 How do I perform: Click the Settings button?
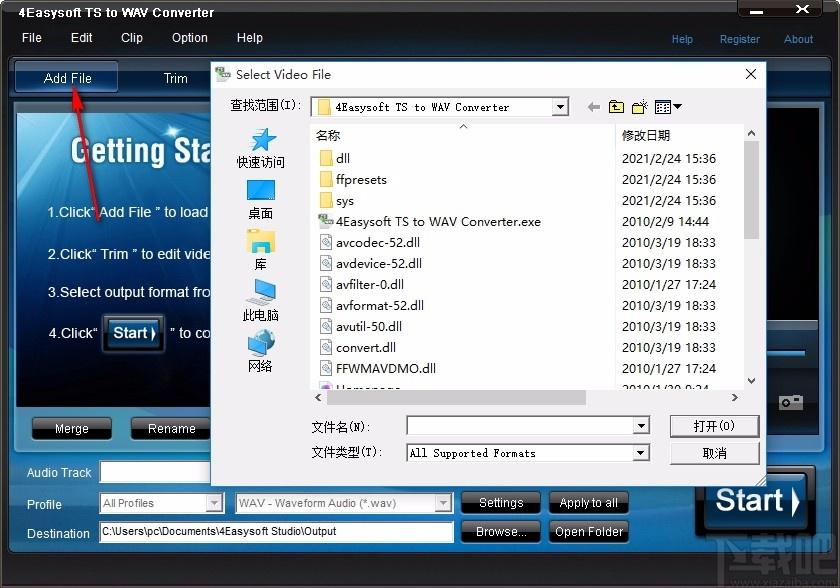coord(501,503)
